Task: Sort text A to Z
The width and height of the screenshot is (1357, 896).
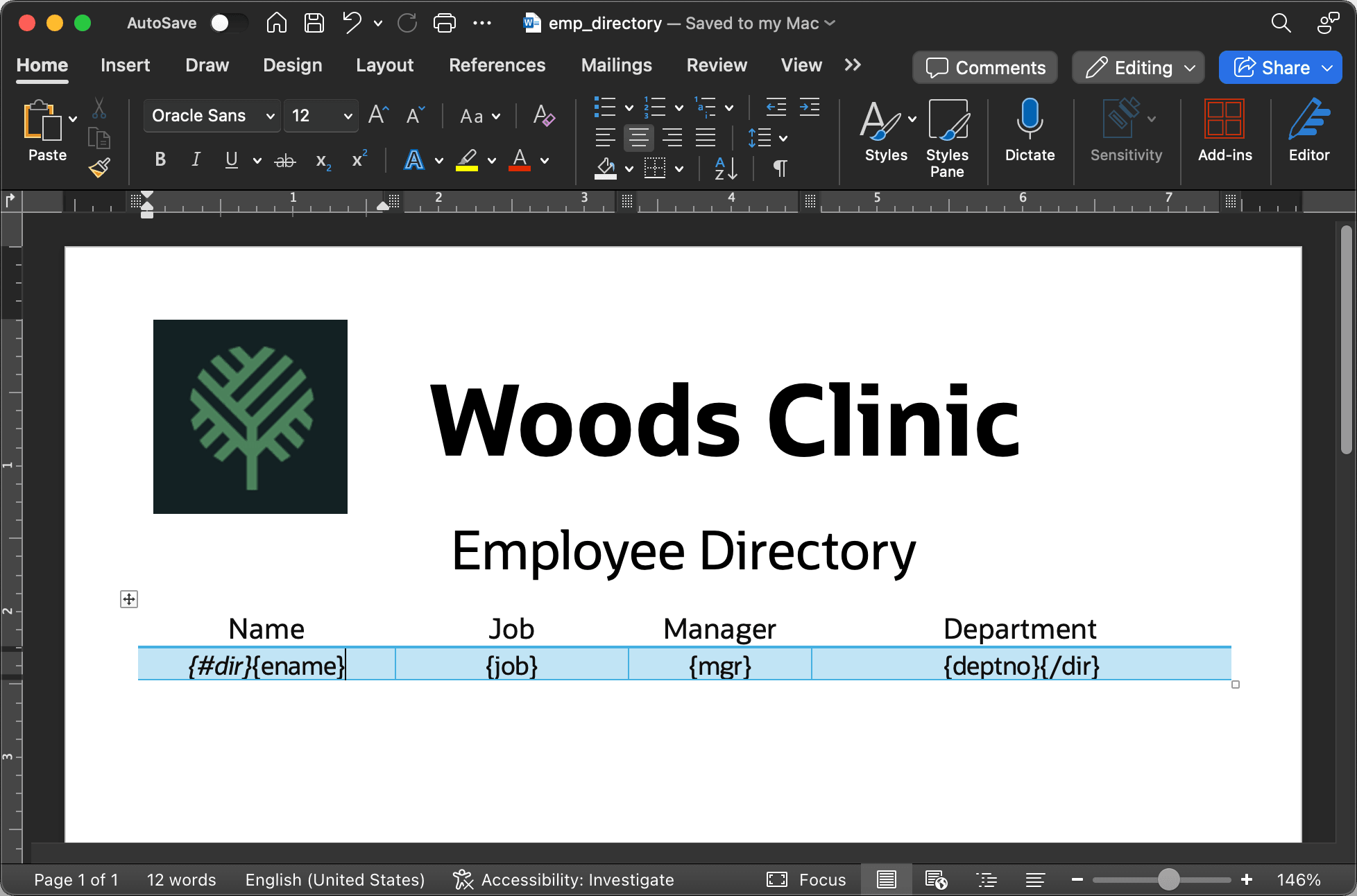Action: click(x=726, y=168)
